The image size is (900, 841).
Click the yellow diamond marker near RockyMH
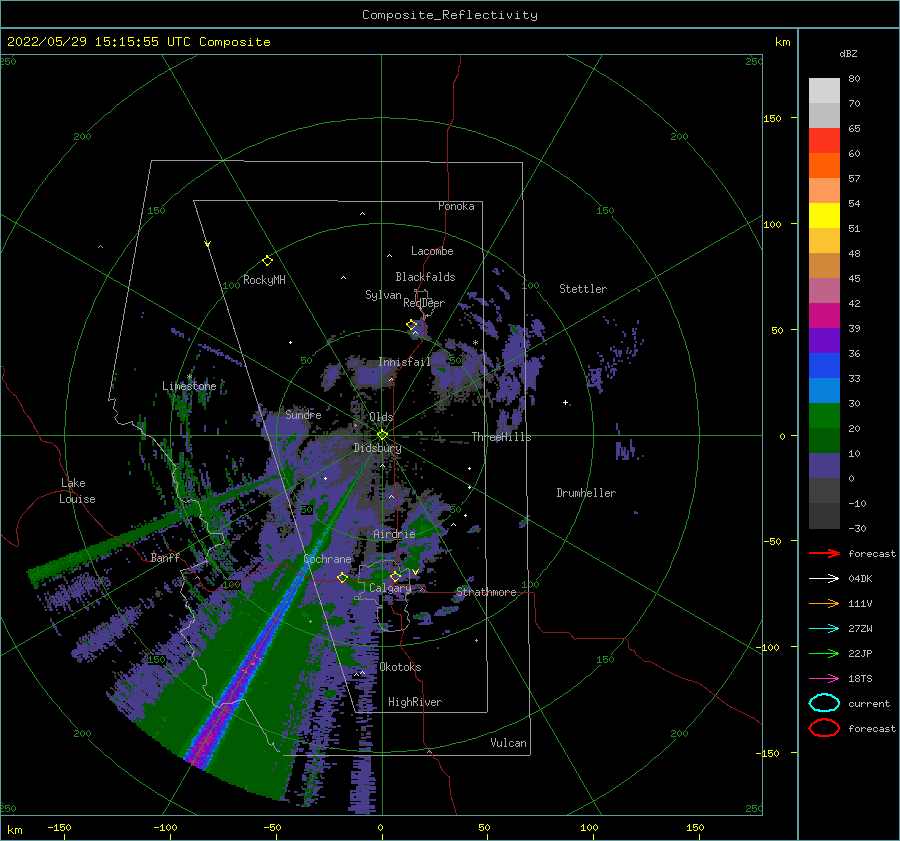(x=267, y=261)
